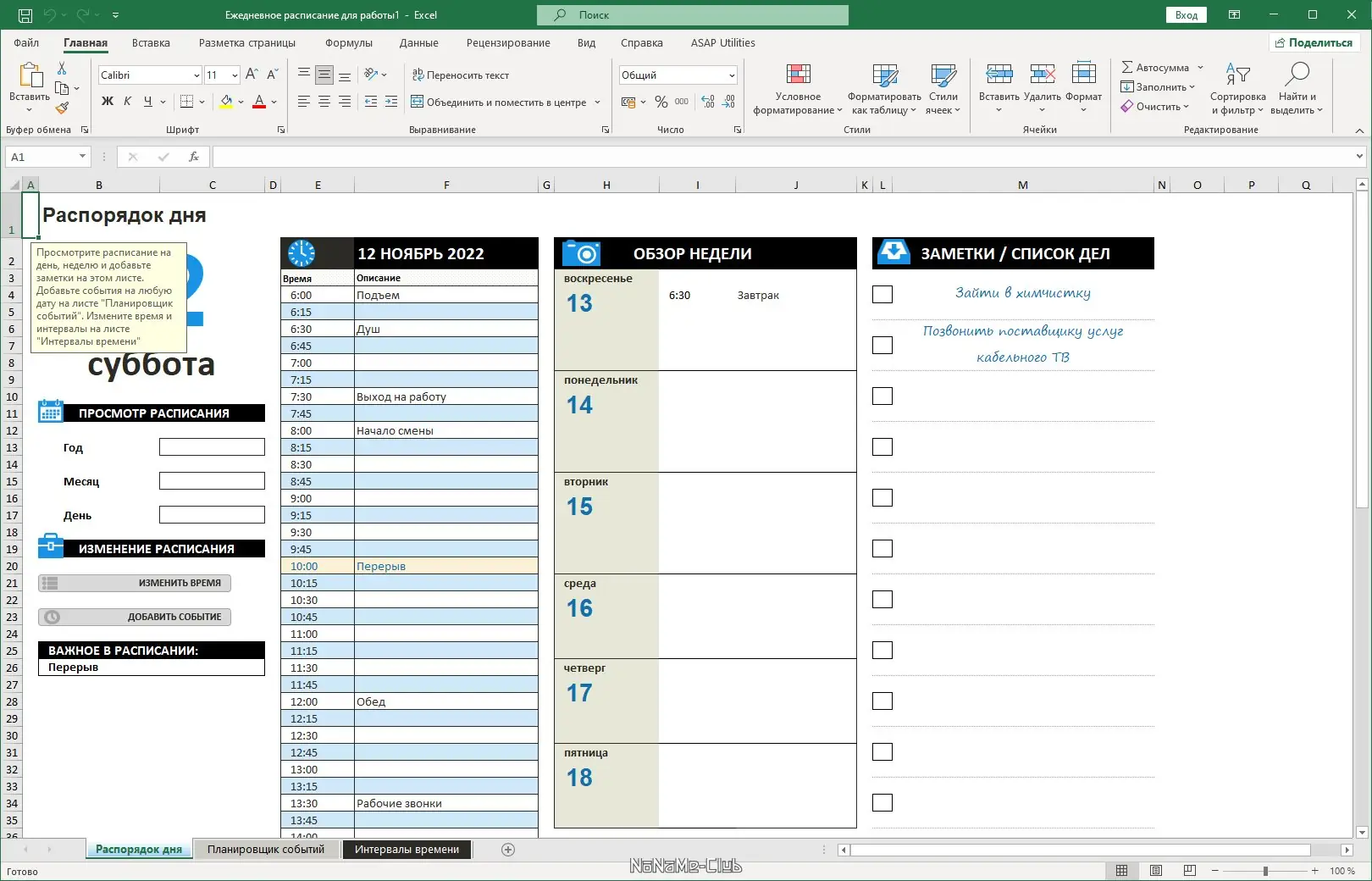Click the Вставить cells icon
This screenshot has height=881, width=1372.
(999, 74)
